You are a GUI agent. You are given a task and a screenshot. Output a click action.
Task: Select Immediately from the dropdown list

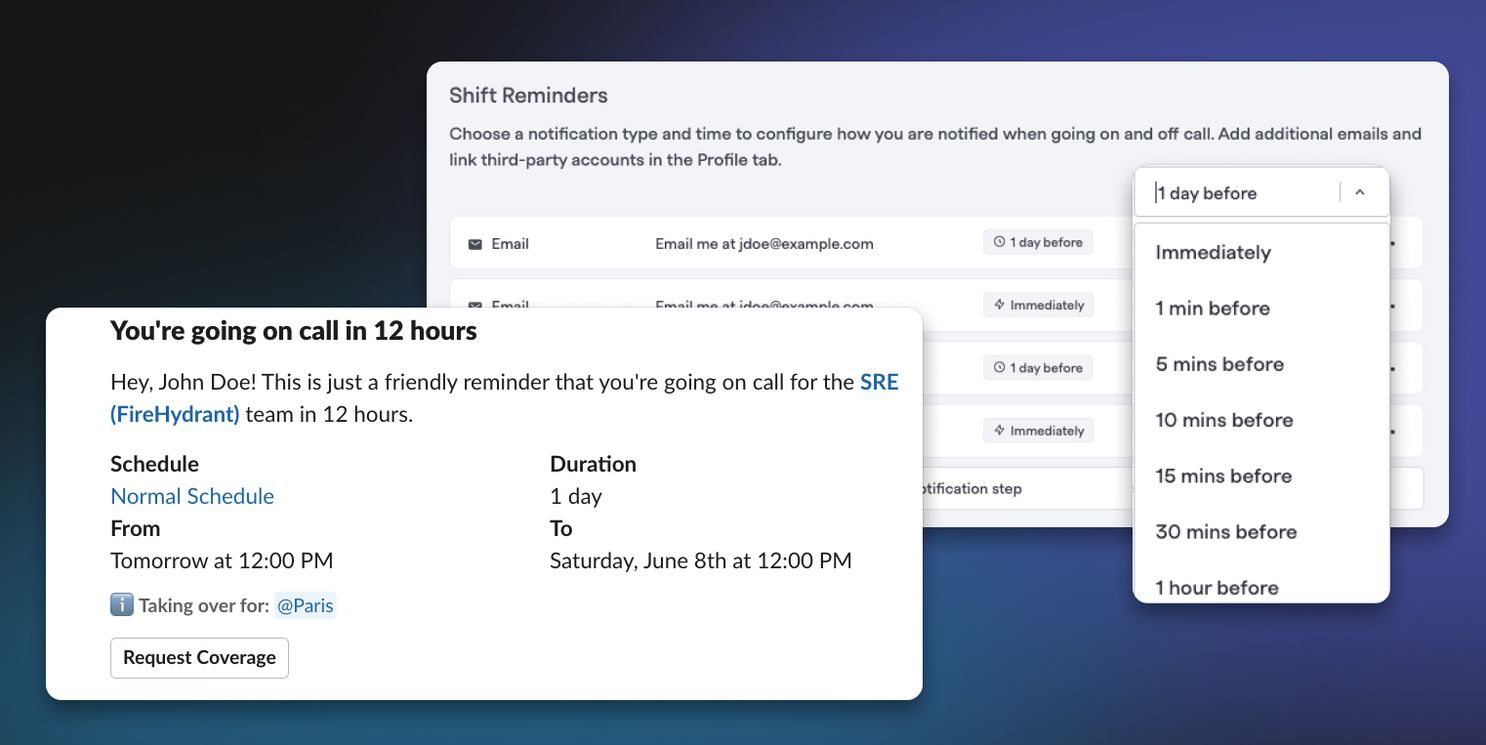[1213, 252]
